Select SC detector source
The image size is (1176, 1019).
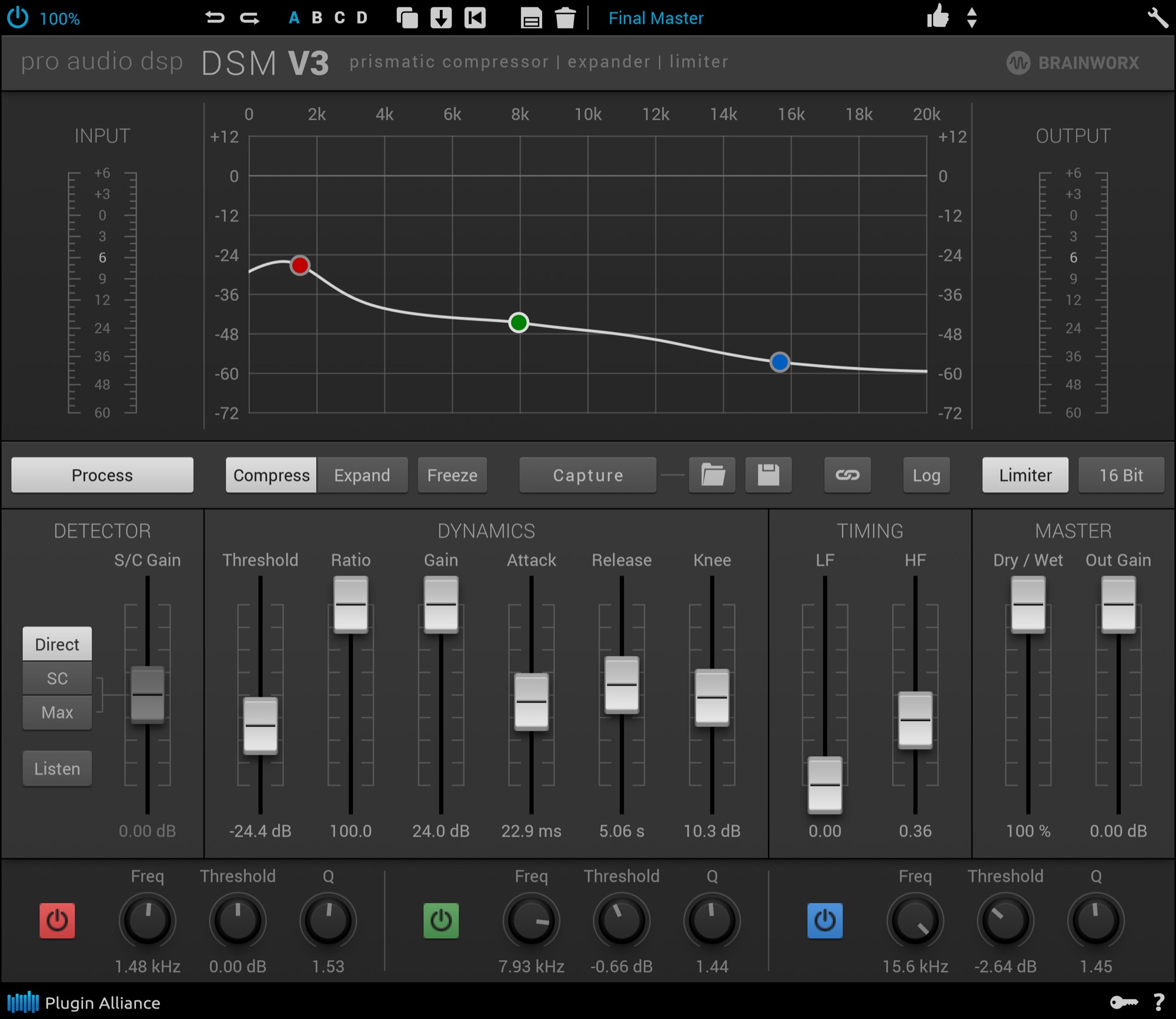pos(57,678)
